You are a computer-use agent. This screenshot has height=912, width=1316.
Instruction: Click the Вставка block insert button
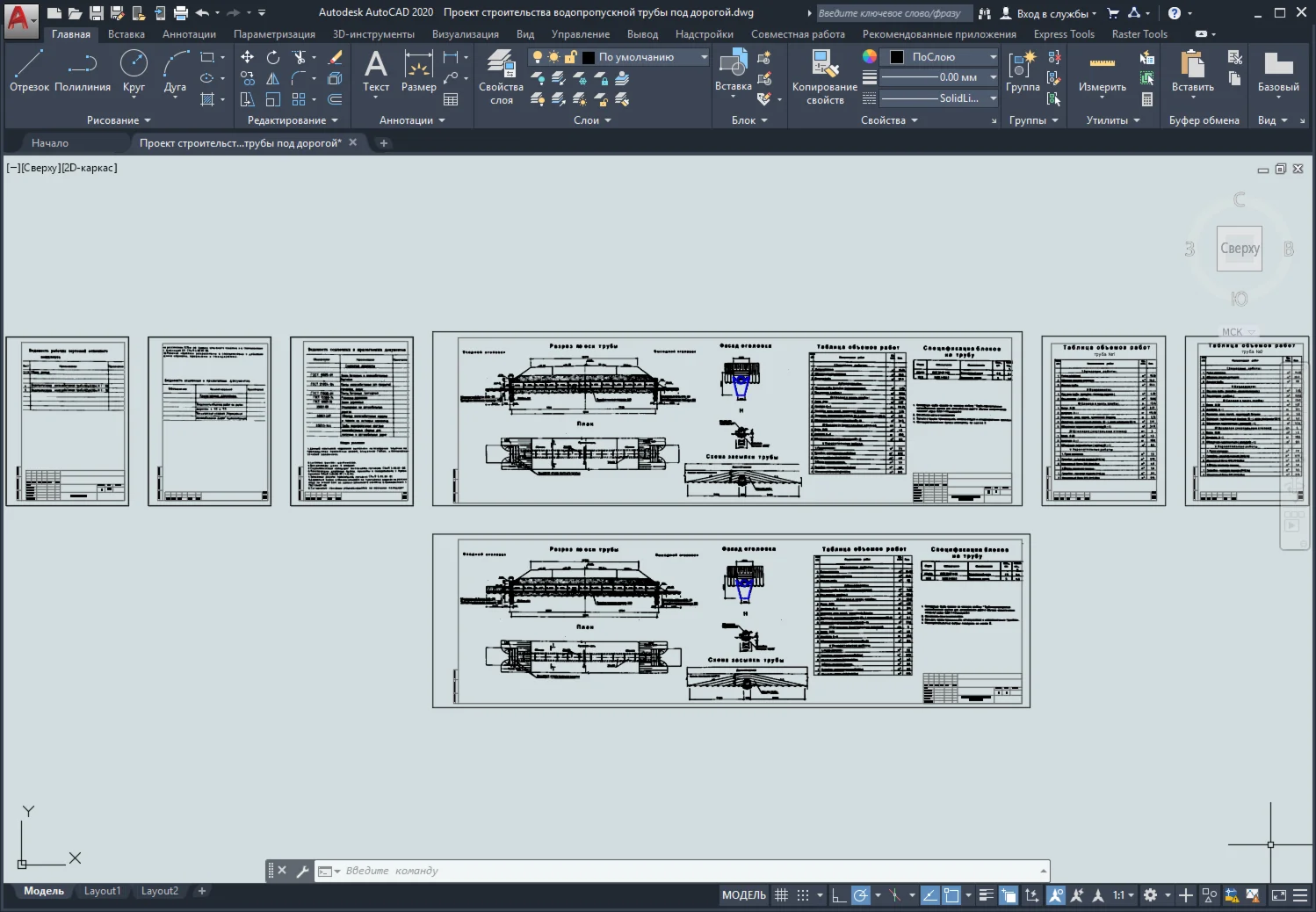(x=734, y=72)
